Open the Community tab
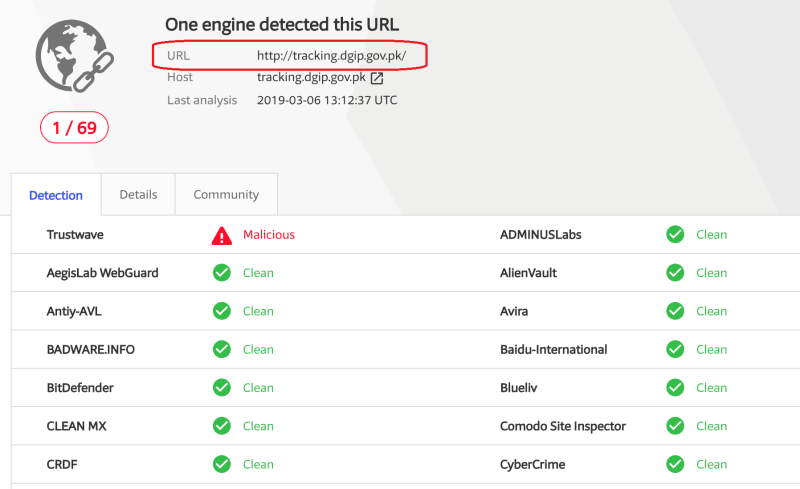The image size is (800, 489). [226, 195]
